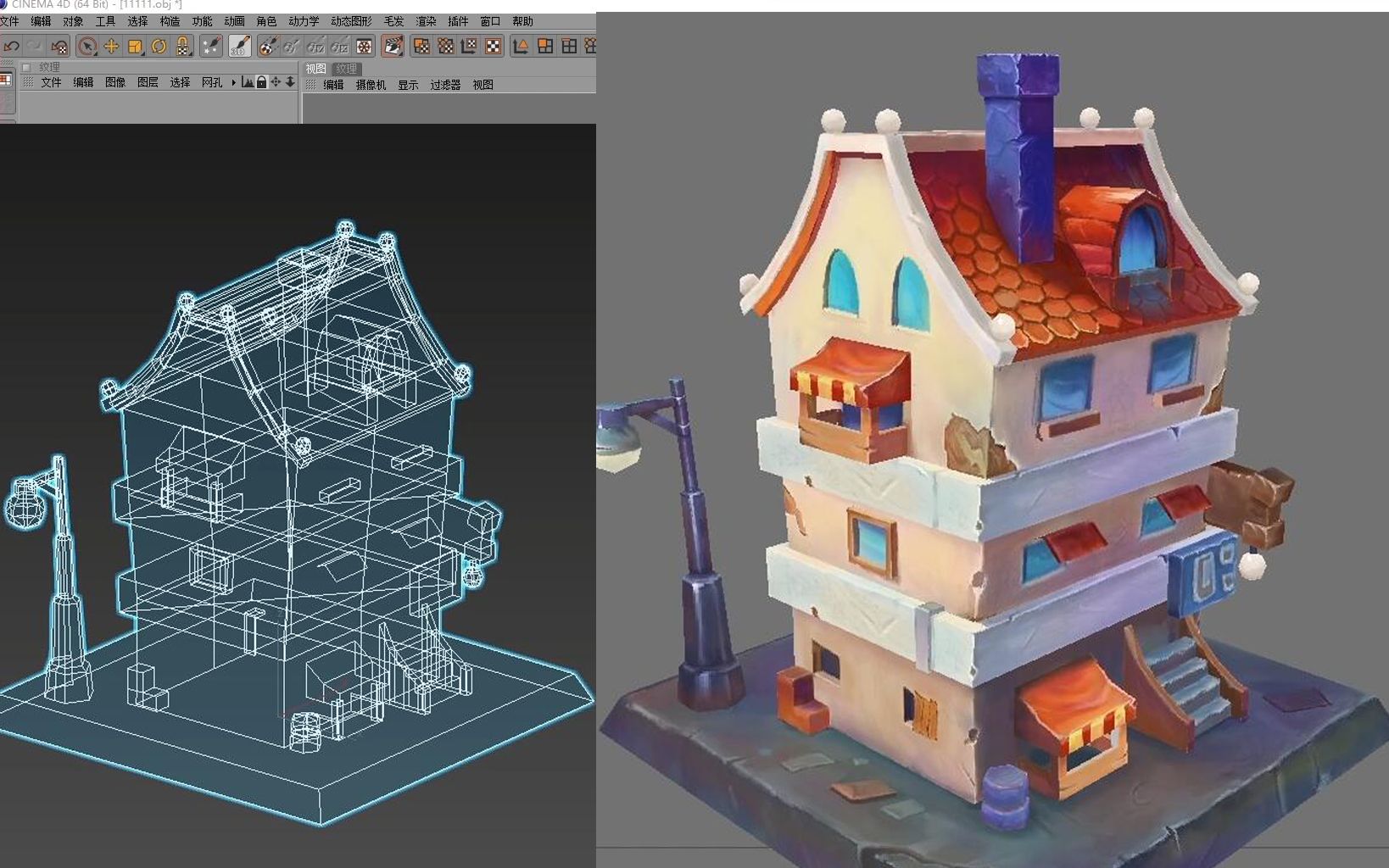Open the 插件 menu
Viewport: 1389px width, 868px height.
click(458, 21)
